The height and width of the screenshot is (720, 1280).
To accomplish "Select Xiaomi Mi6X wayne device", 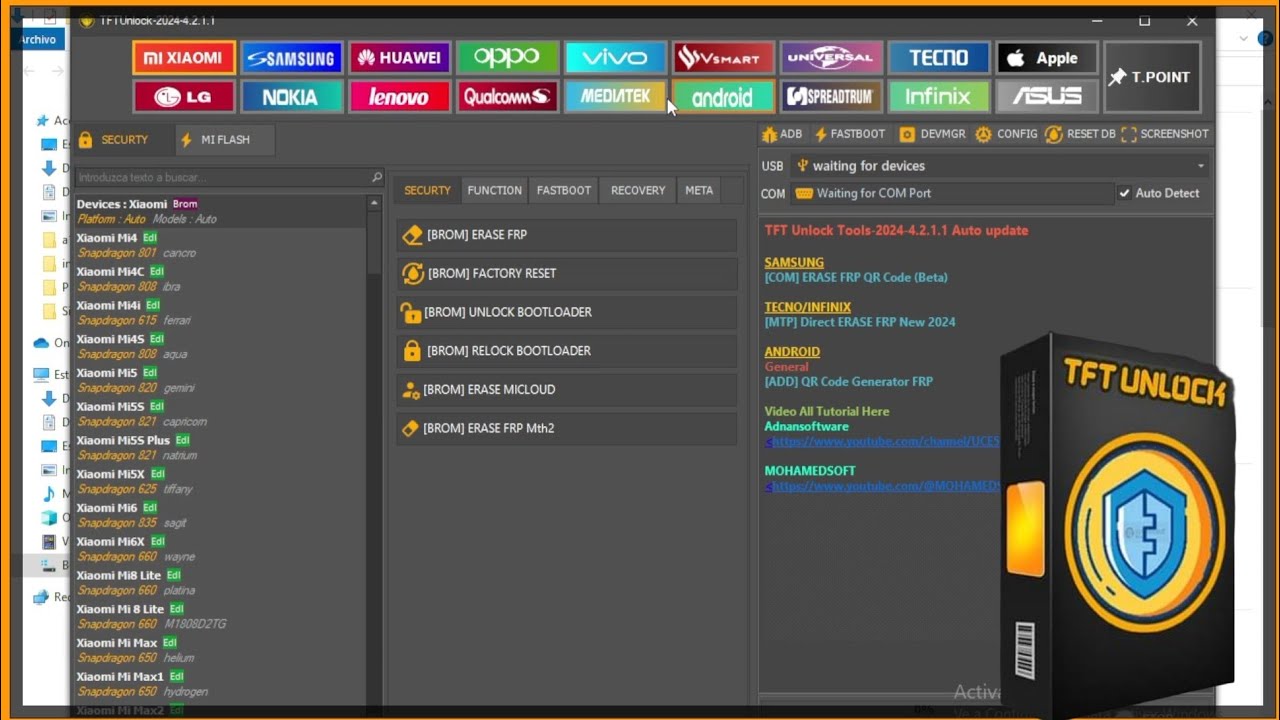I will click(220, 549).
